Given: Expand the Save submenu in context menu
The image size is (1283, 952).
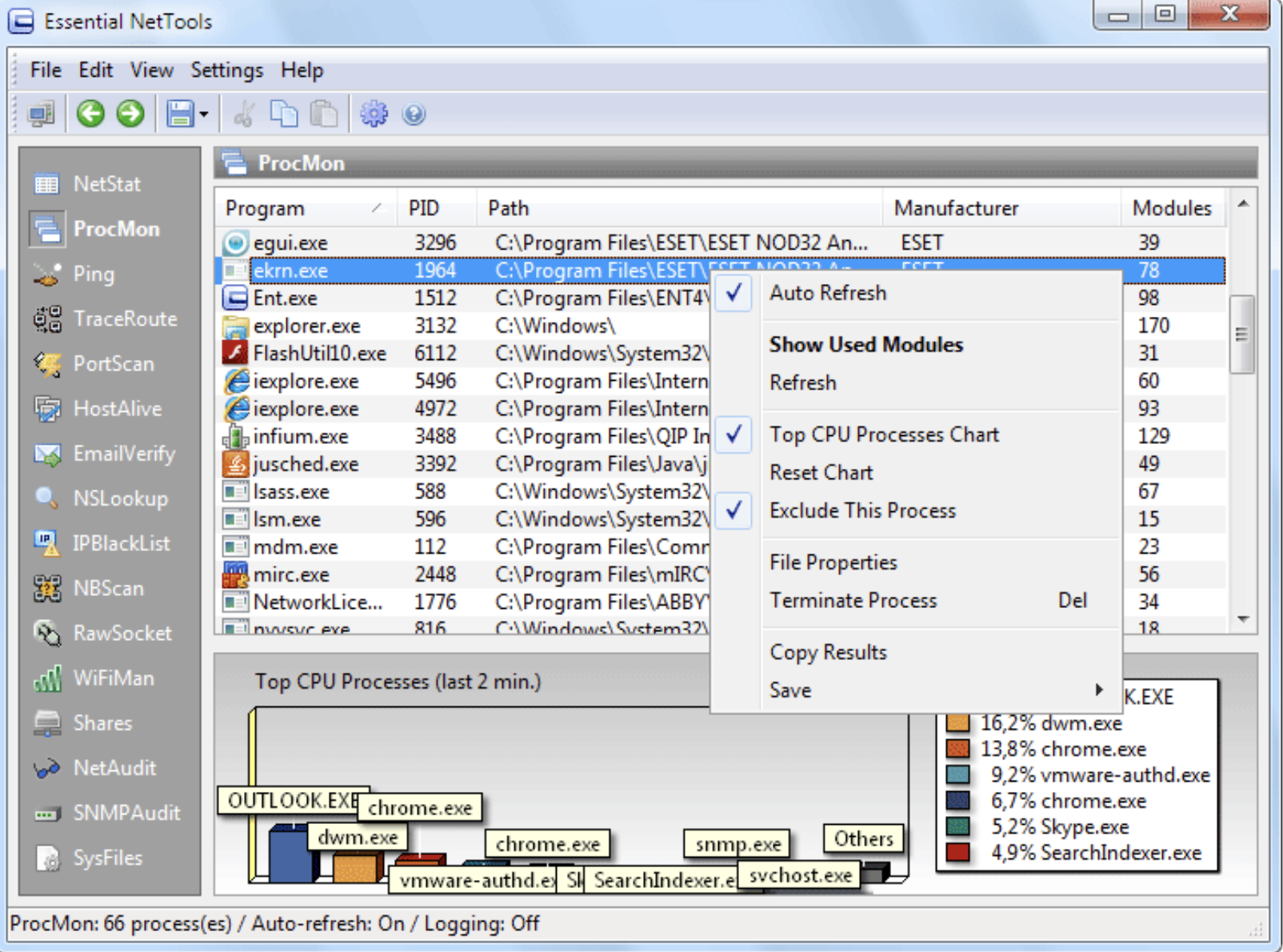Looking at the screenshot, I should (x=914, y=690).
